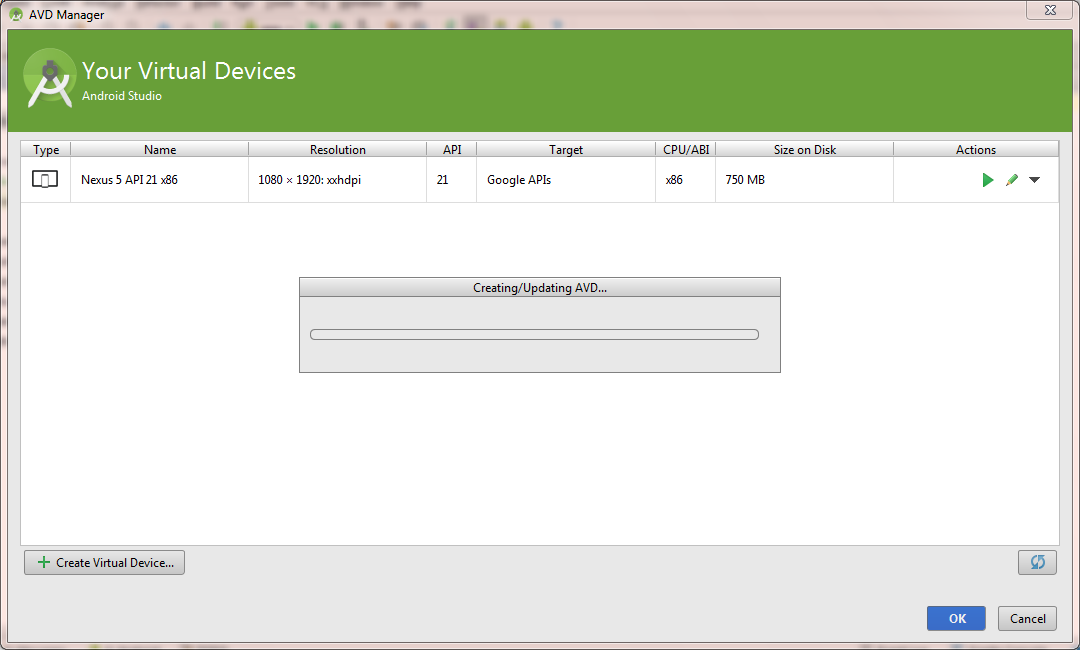Click the AVD Manager title bar icon

16,14
